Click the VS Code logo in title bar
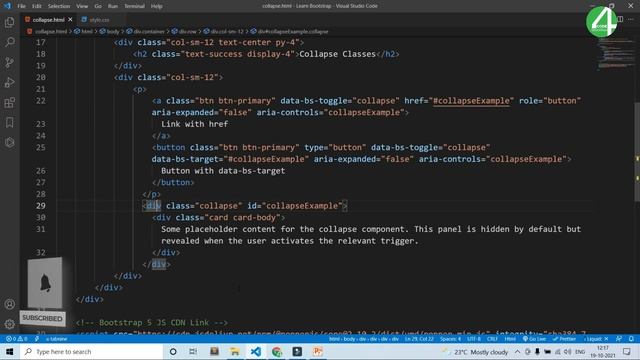The height and width of the screenshot is (360, 640). (7, 6)
